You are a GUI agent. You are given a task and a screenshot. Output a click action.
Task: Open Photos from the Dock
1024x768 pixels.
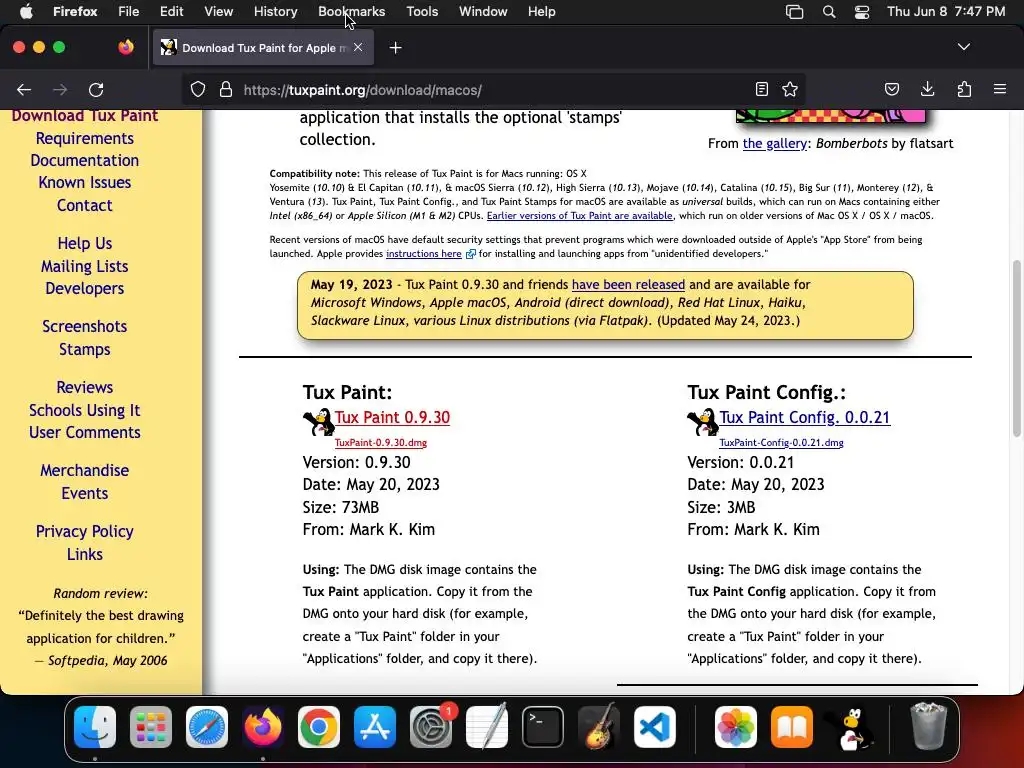pyautogui.click(x=736, y=727)
